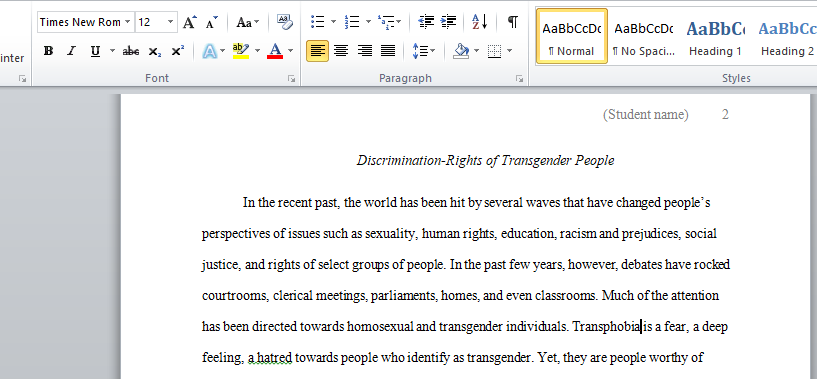Click the word "courtrooms" in the paragraph
The image size is (817, 379).
tap(235, 296)
